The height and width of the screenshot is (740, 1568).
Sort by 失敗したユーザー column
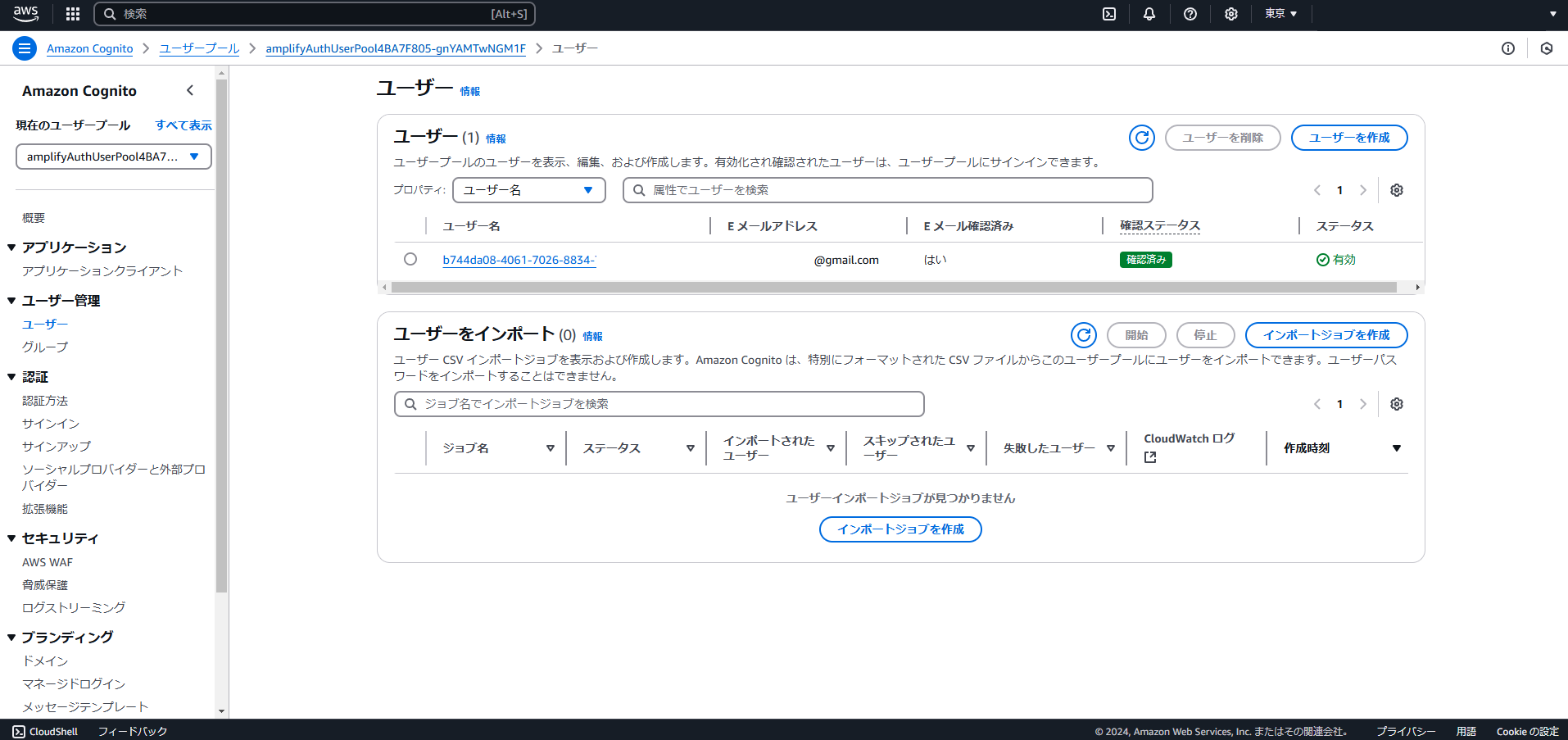tap(1111, 448)
